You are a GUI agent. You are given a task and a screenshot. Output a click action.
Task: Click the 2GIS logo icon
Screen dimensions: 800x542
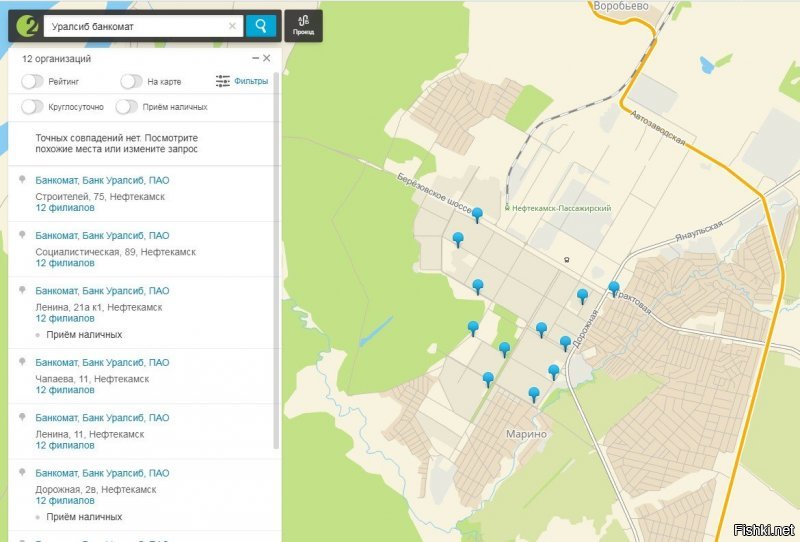click(27, 26)
